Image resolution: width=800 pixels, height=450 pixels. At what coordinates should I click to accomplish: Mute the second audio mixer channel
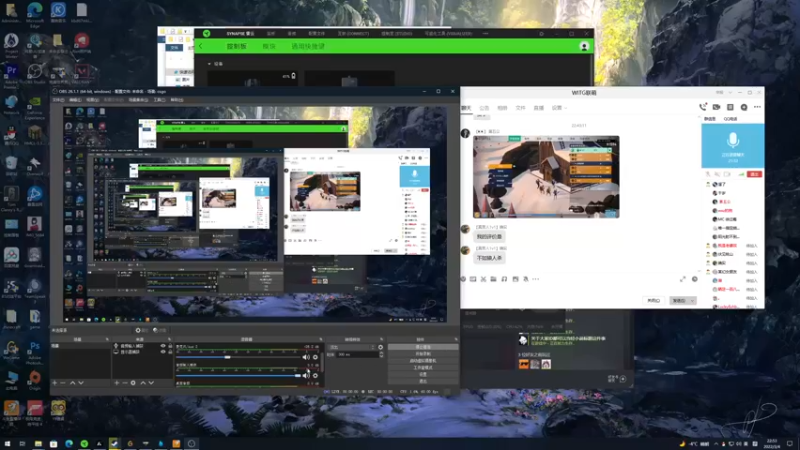(306, 376)
